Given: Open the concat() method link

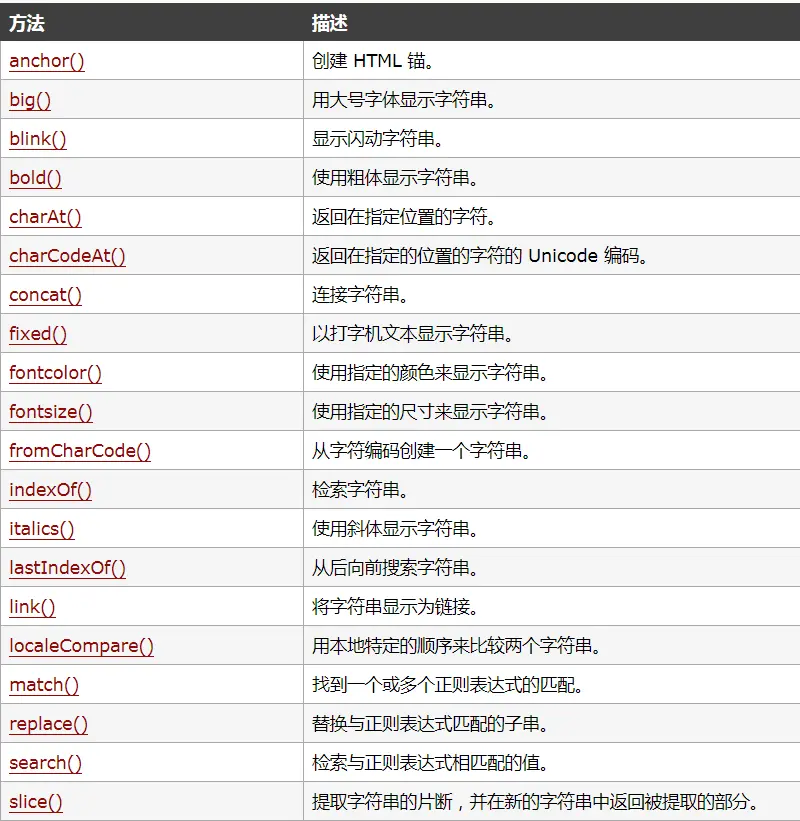Looking at the screenshot, I should pos(45,295).
